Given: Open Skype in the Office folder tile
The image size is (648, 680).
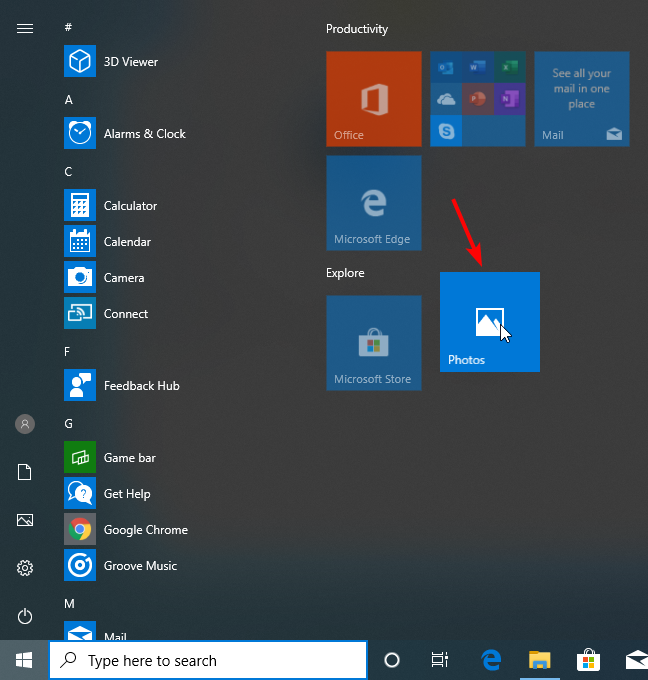Looking at the screenshot, I should pos(446,131).
